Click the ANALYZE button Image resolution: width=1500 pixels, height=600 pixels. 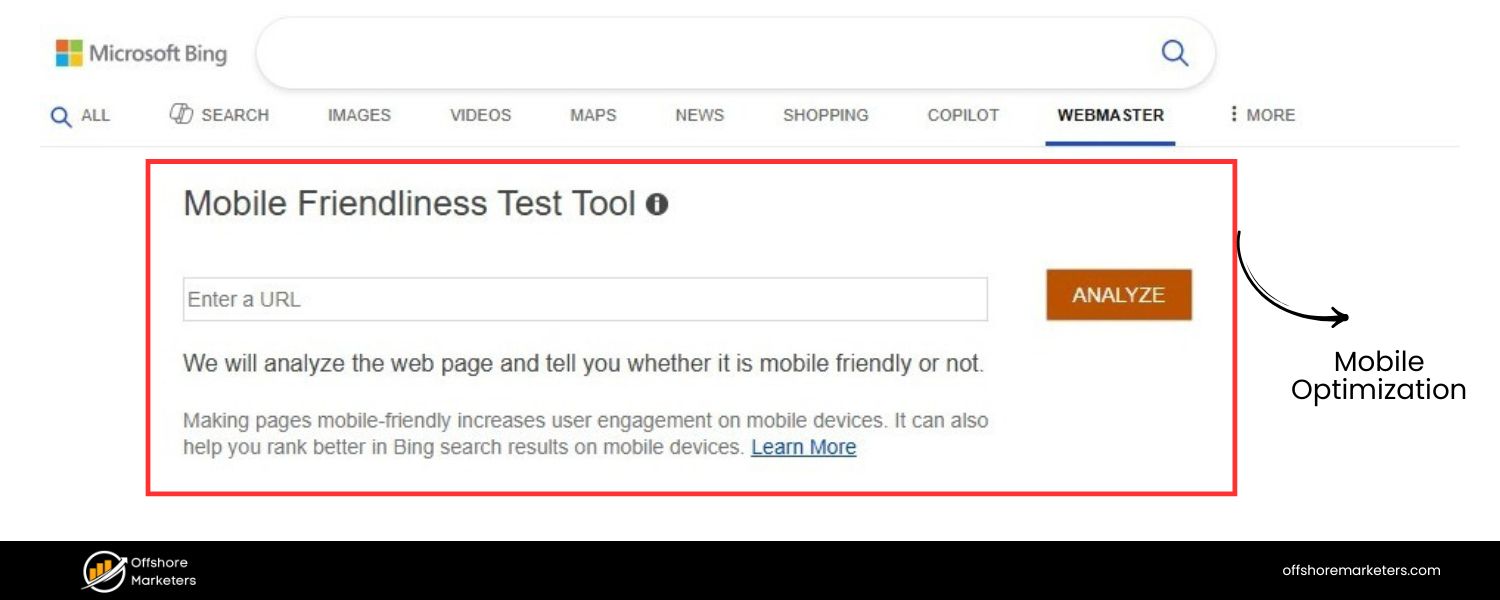pos(1117,295)
